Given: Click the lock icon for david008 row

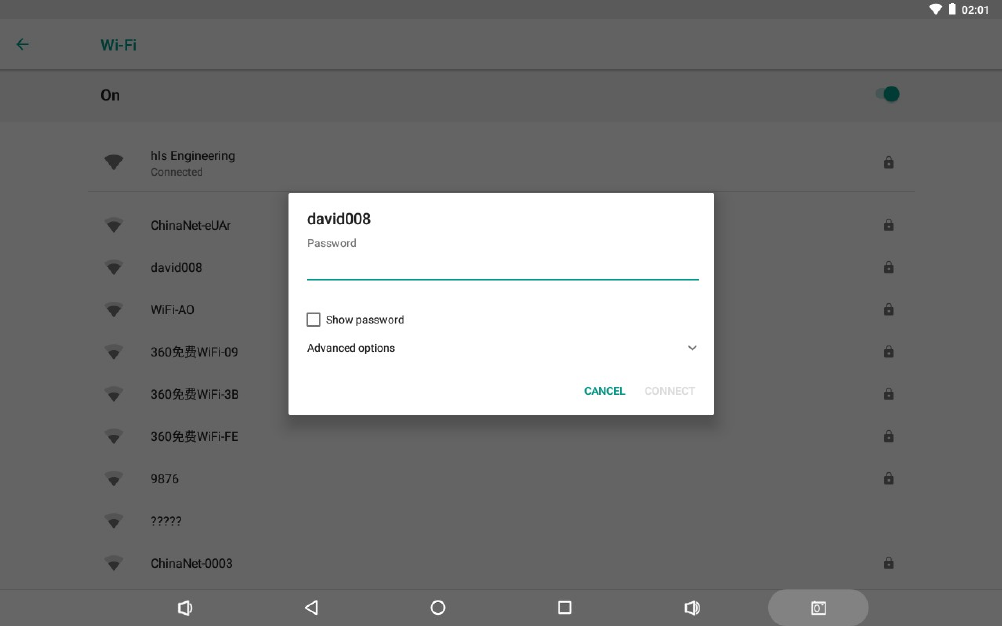Looking at the screenshot, I should point(888,267).
